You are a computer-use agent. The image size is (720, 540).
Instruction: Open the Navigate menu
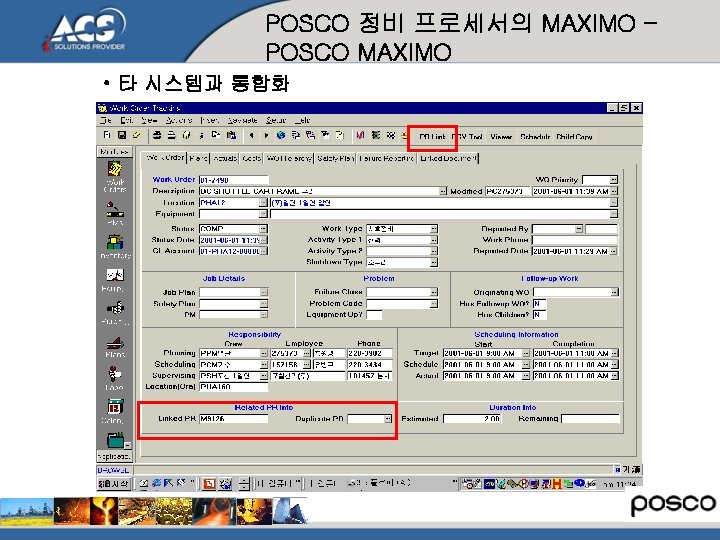tap(242, 120)
